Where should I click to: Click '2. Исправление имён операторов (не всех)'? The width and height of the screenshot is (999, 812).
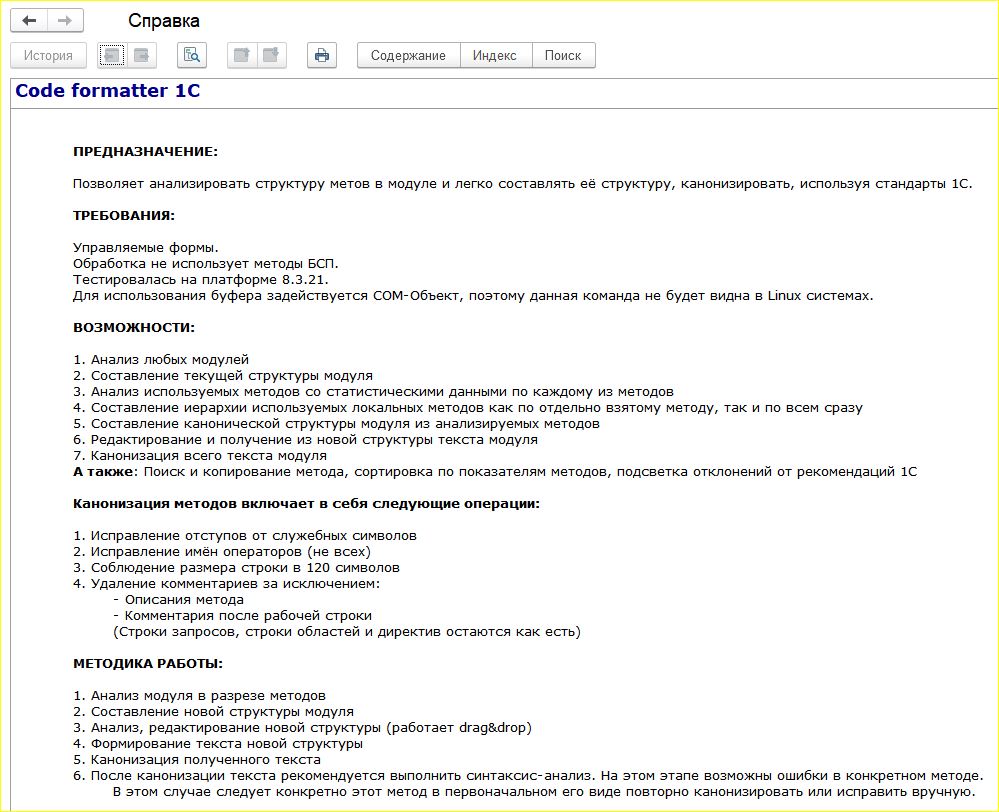[222, 551]
